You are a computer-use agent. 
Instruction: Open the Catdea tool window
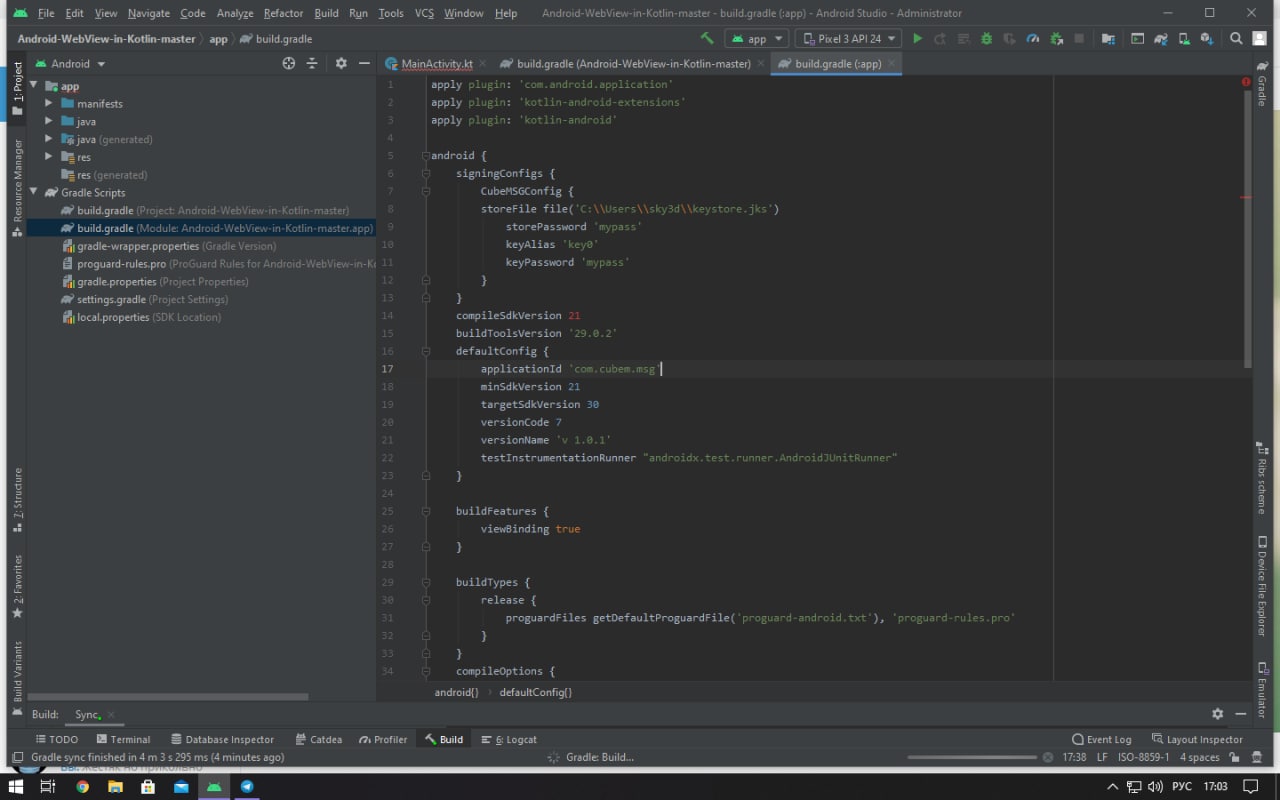pos(319,739)
